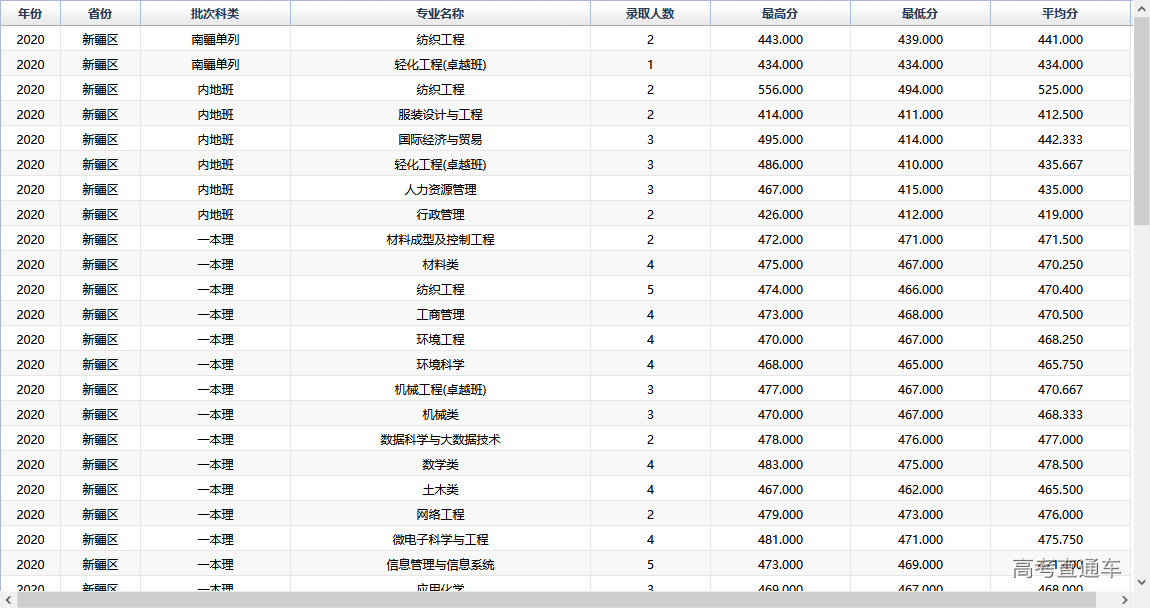This screenshot has width=1150, height=608.
Task: Select the 人力资源管理 major cell
Action: [440, 190]
